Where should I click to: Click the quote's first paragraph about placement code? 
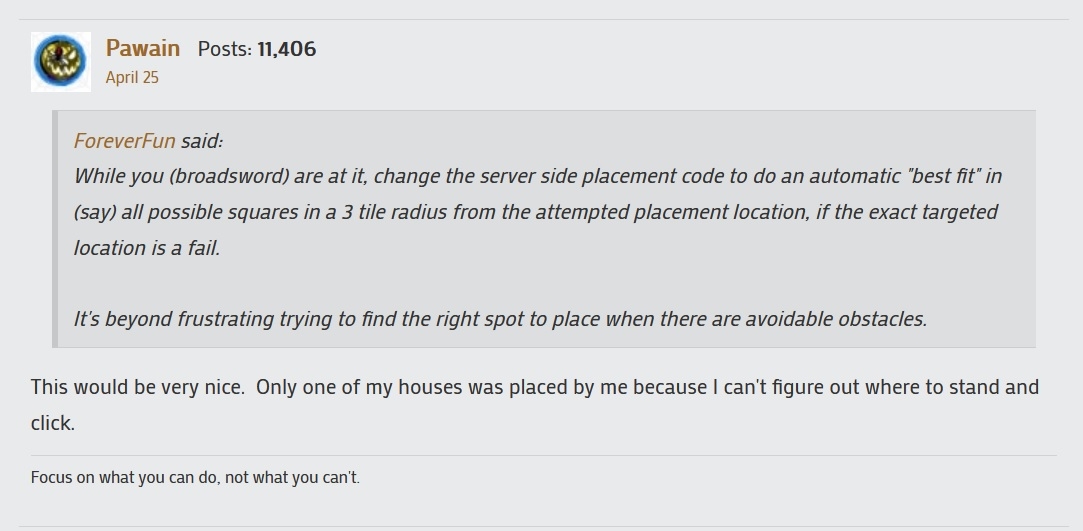pyautogui.click(x=537, y=211)
